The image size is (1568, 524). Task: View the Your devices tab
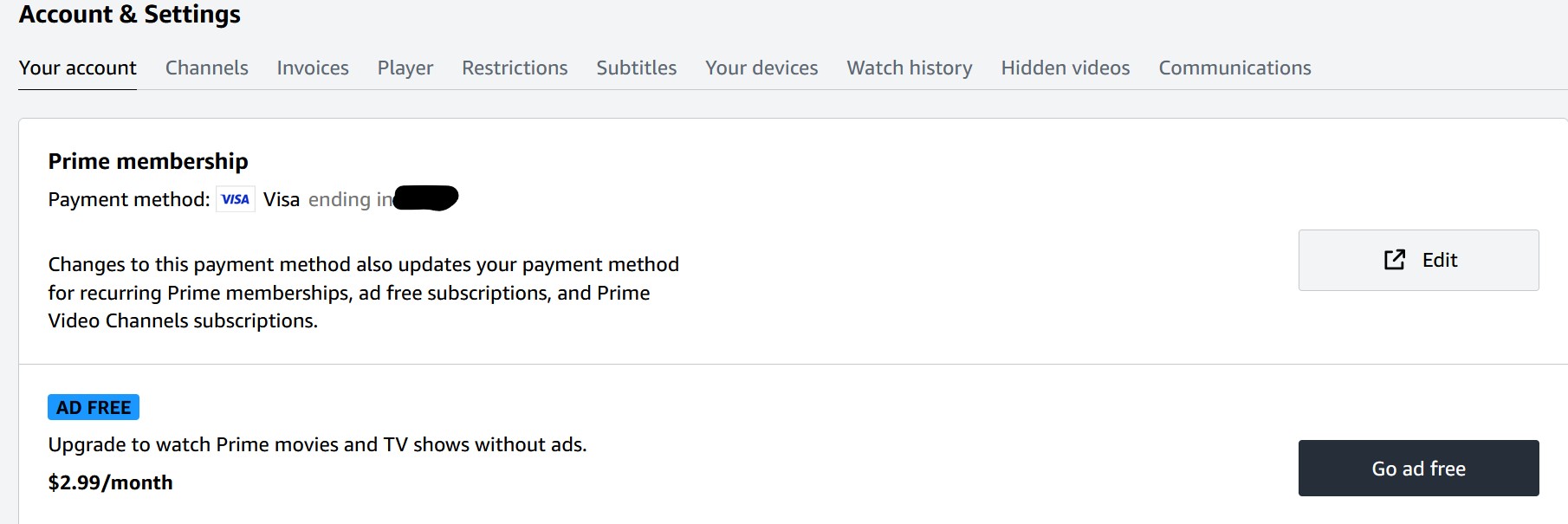point(761,68)
